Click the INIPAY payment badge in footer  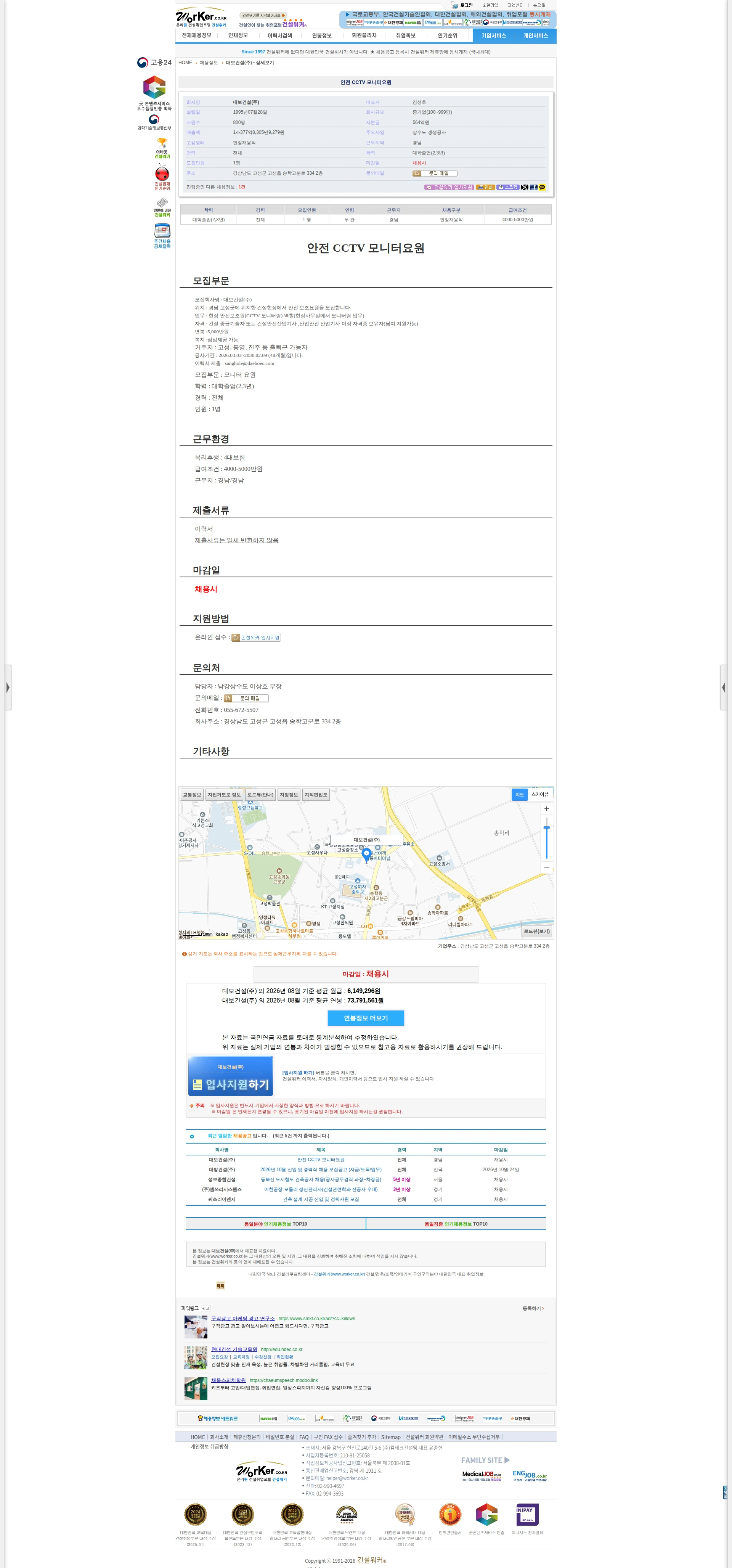pos(527,1515)
